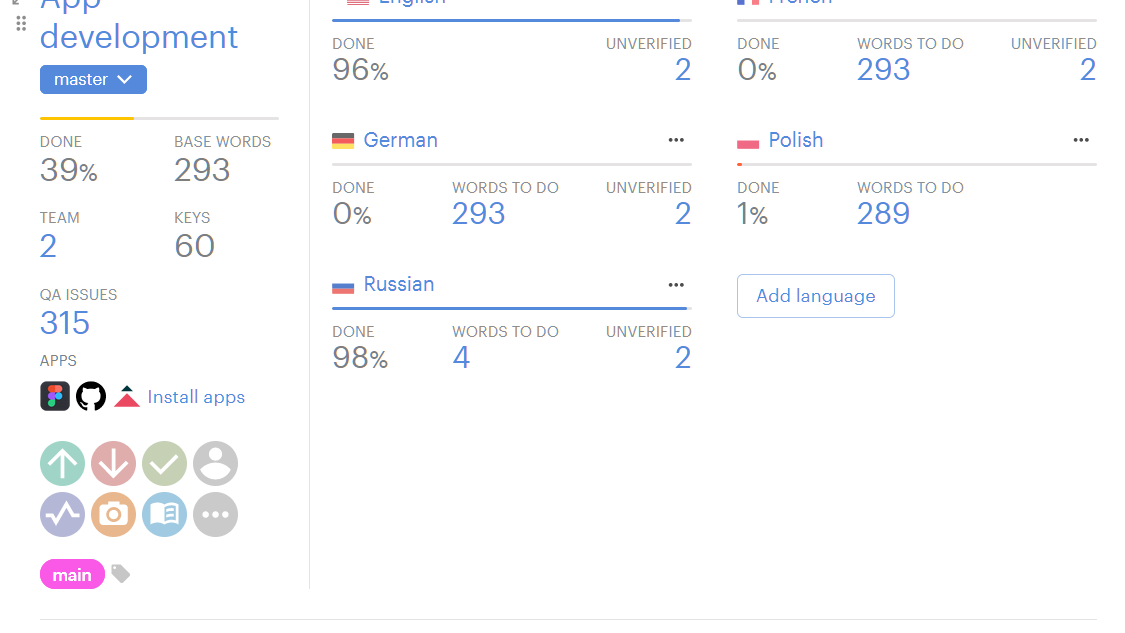
Task: Open the purple activity pulse icon
Action: 62,515
